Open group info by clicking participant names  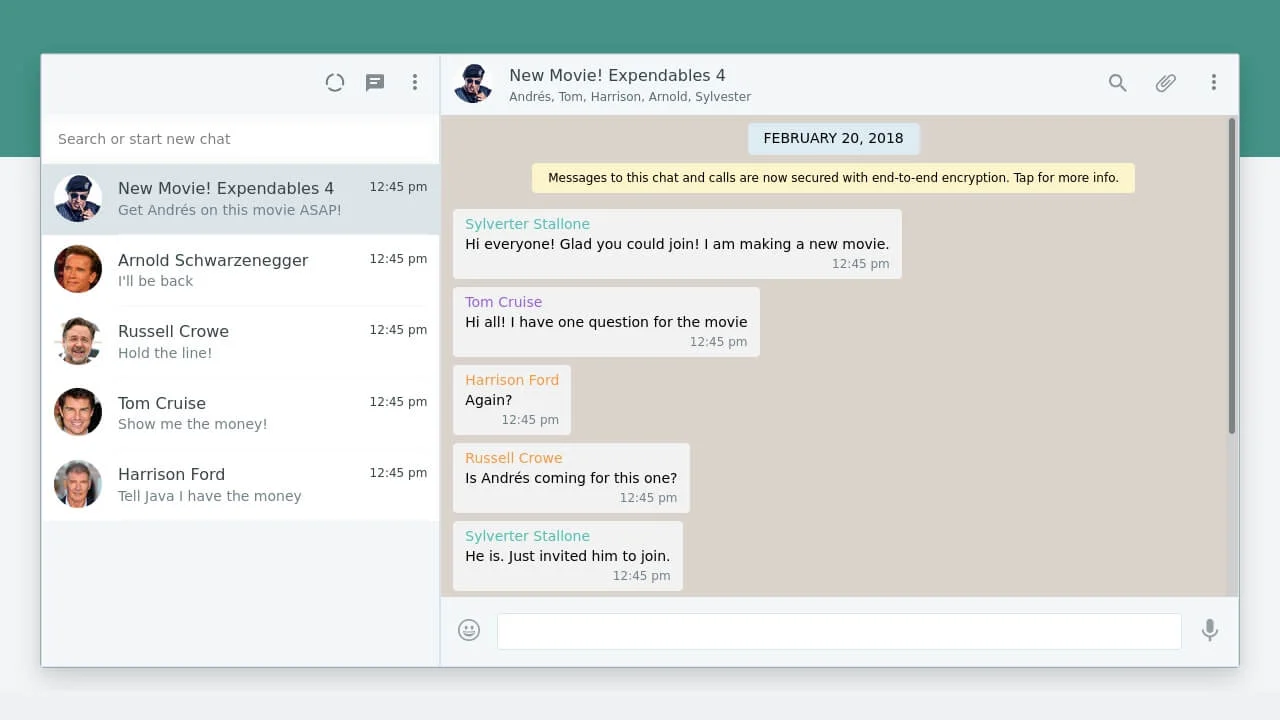click(x=630, y=96)
